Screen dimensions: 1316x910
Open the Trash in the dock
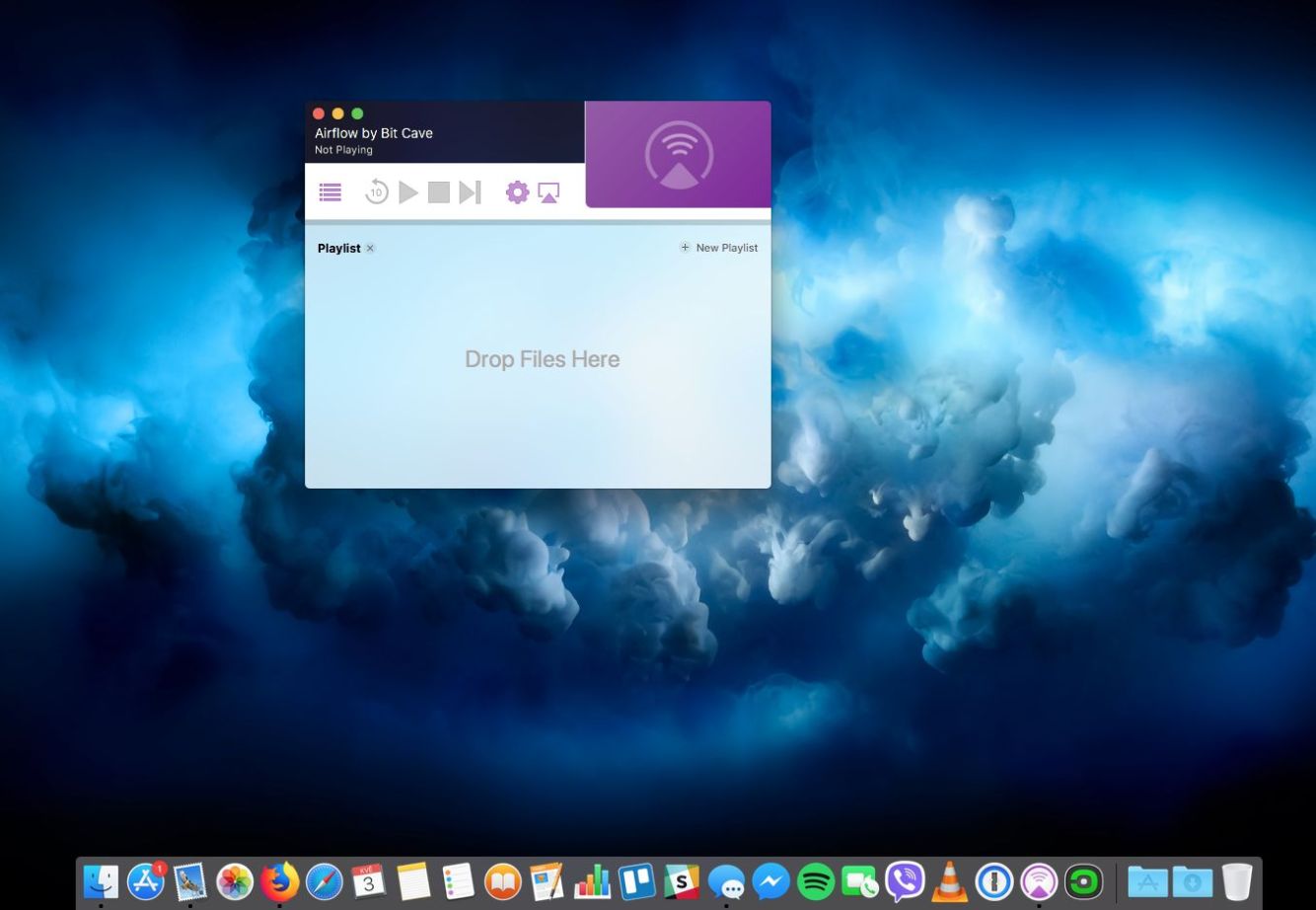(x=1236, y=881)
